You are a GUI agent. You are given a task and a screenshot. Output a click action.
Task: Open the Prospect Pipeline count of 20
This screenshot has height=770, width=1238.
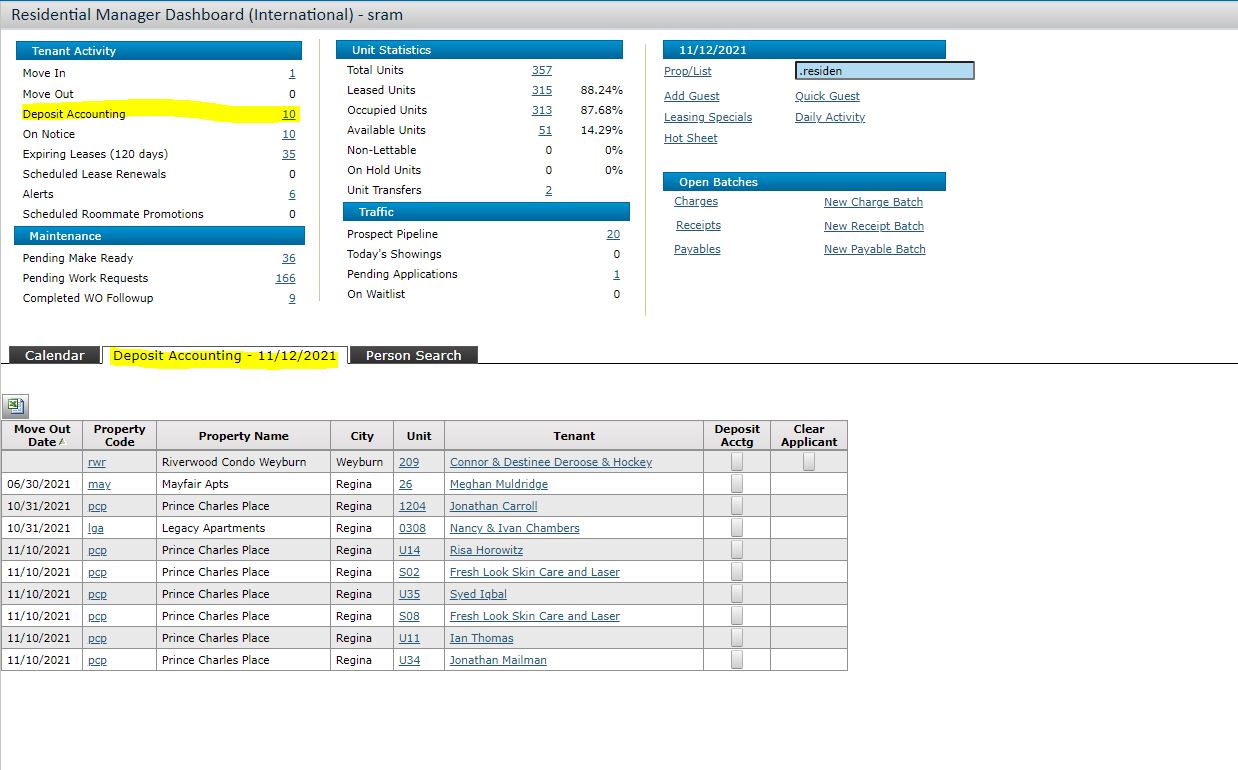pos(613,234)
